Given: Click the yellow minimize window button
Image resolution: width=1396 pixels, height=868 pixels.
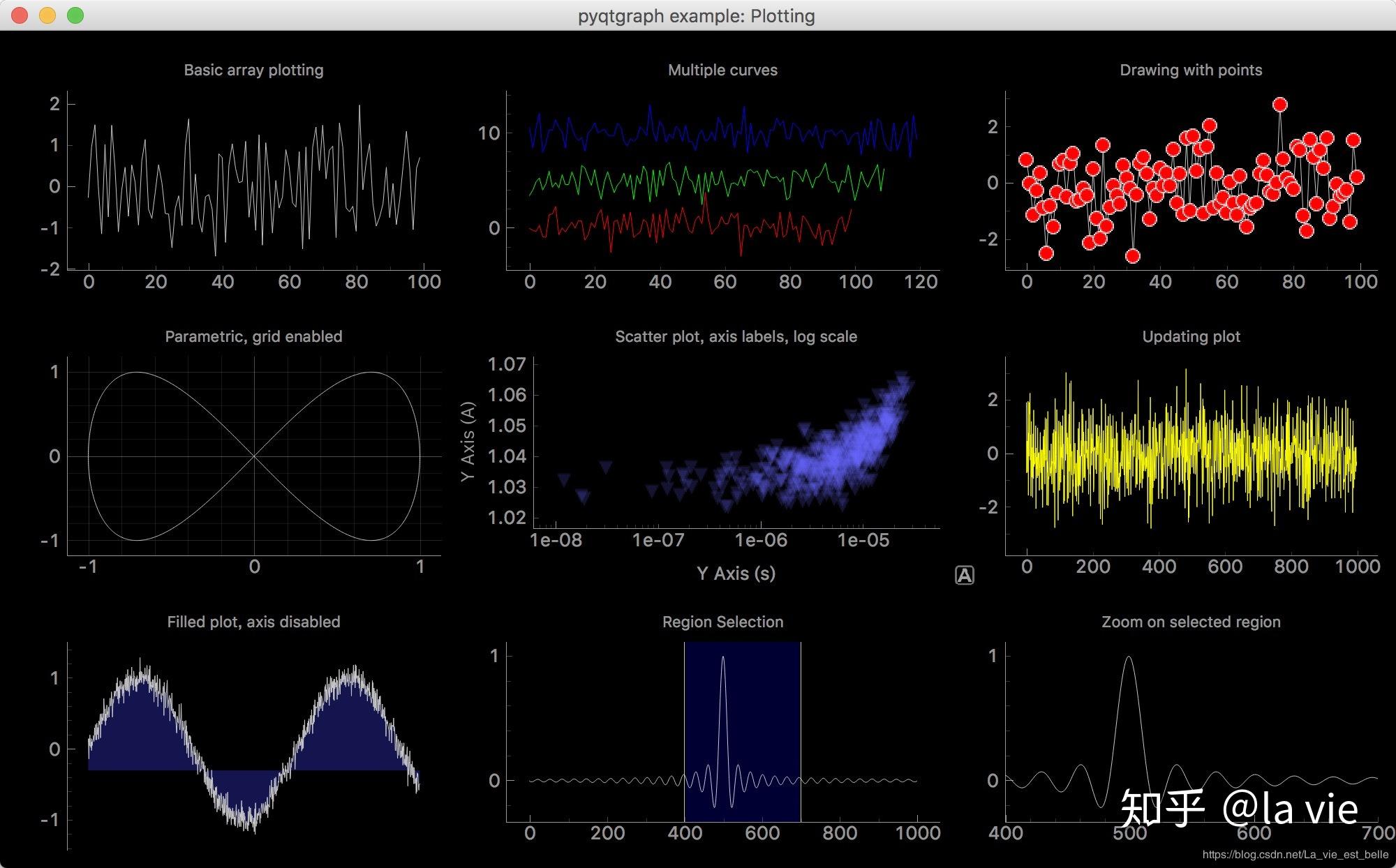Looking at the screenshot, I should click(47, 15).
